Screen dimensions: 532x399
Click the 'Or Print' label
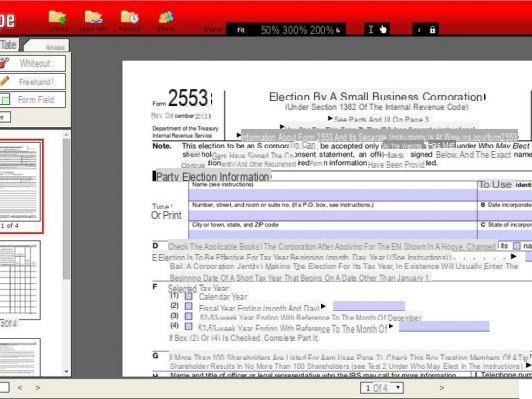coord(166,215)
